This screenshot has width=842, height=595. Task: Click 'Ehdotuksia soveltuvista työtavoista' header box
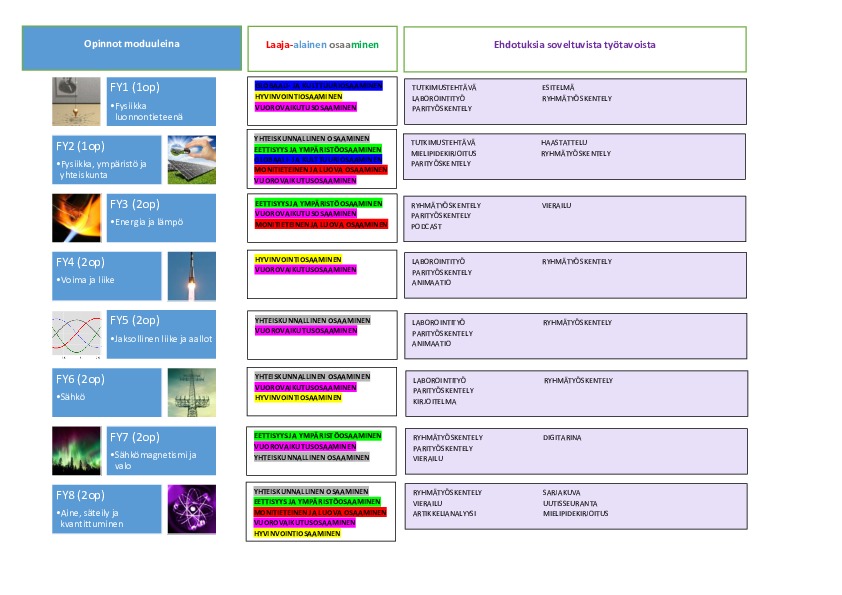tap(575, 47)
